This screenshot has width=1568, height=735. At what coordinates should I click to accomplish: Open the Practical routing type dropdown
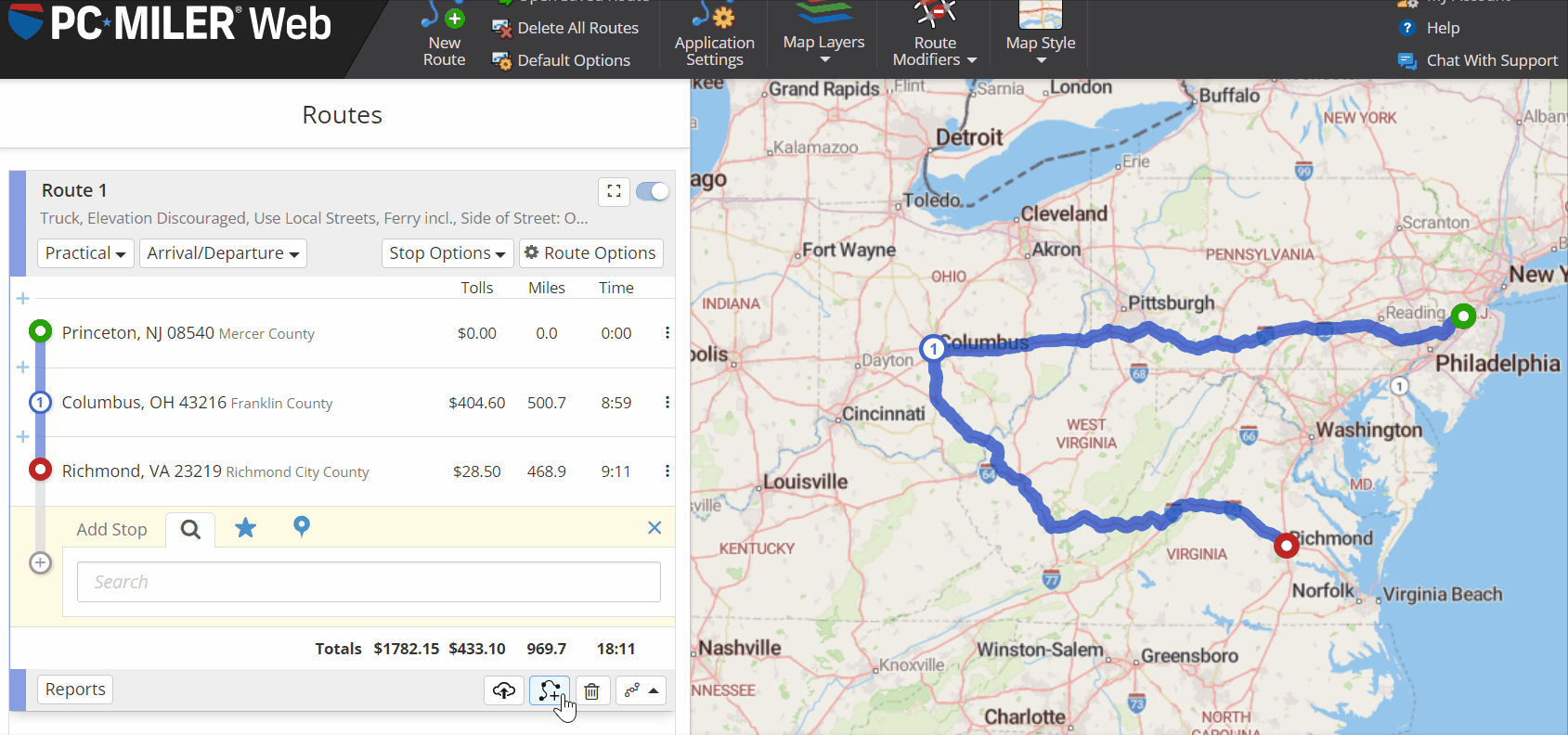pos(85,253)
